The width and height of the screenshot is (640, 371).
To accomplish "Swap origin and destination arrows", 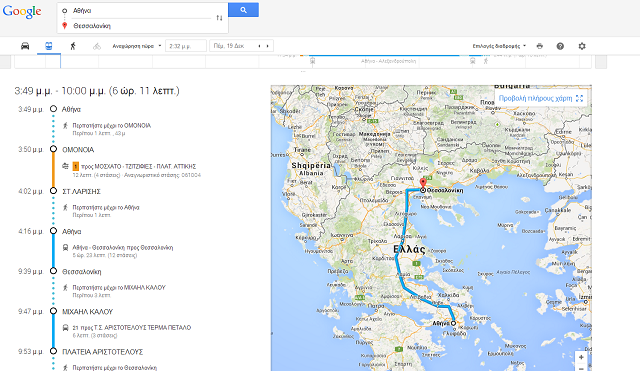I will pyautogui.click(x=219, y=18).
